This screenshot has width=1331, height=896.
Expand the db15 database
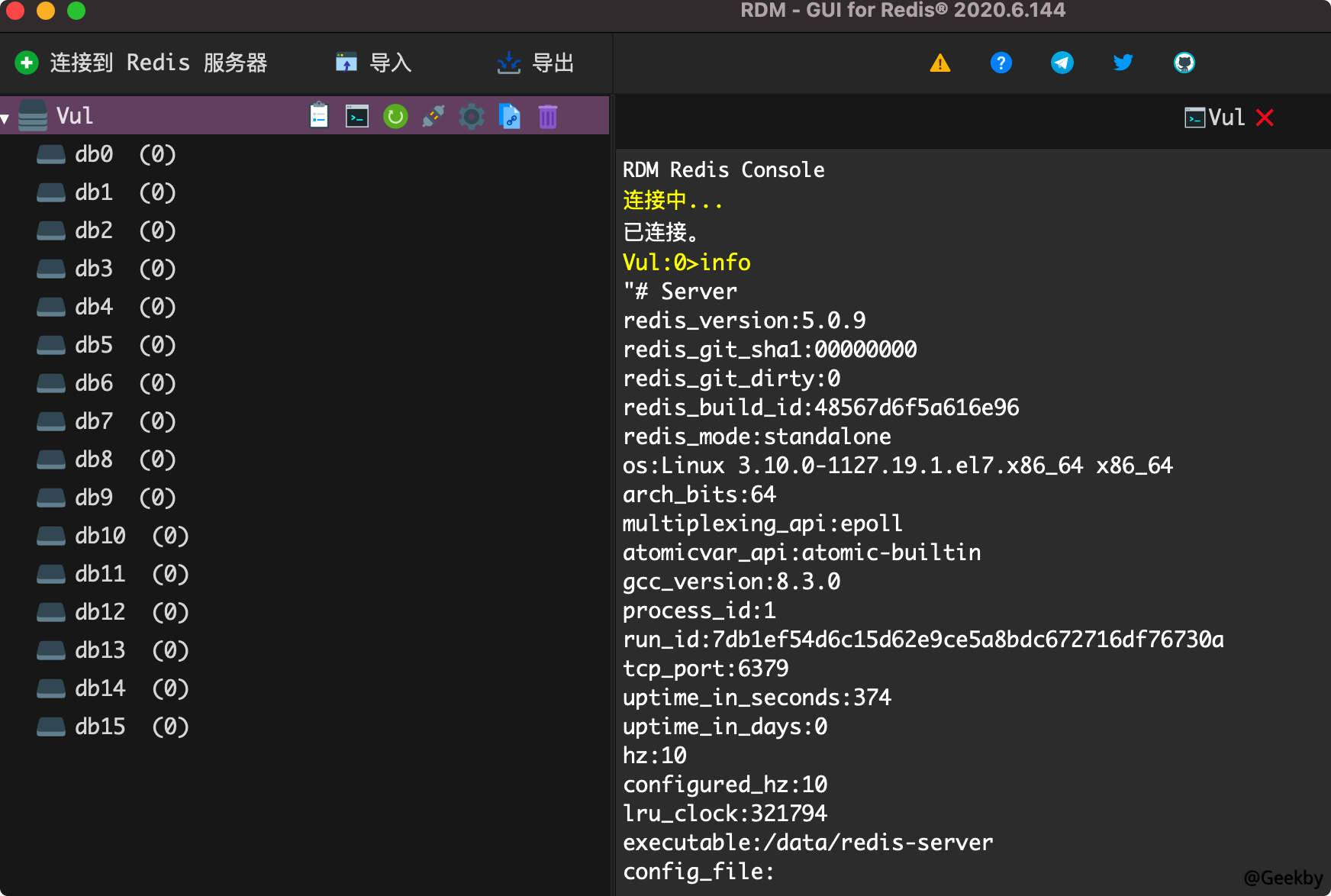tap(99, 727)
